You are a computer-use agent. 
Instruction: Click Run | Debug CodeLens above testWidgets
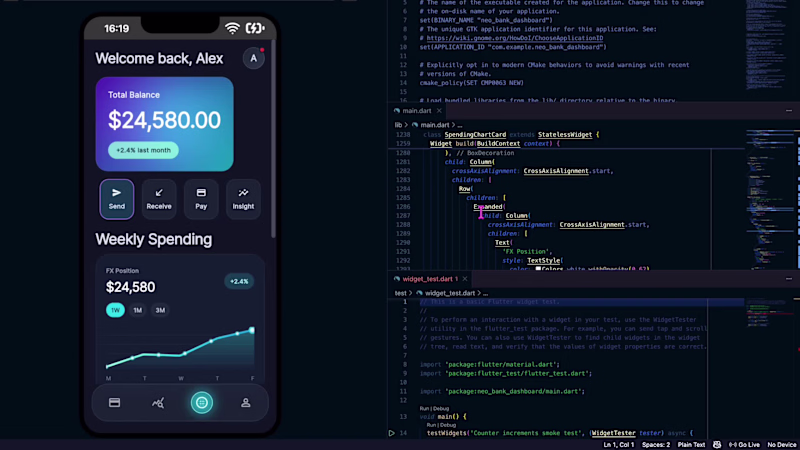click(x=441, y=425)
